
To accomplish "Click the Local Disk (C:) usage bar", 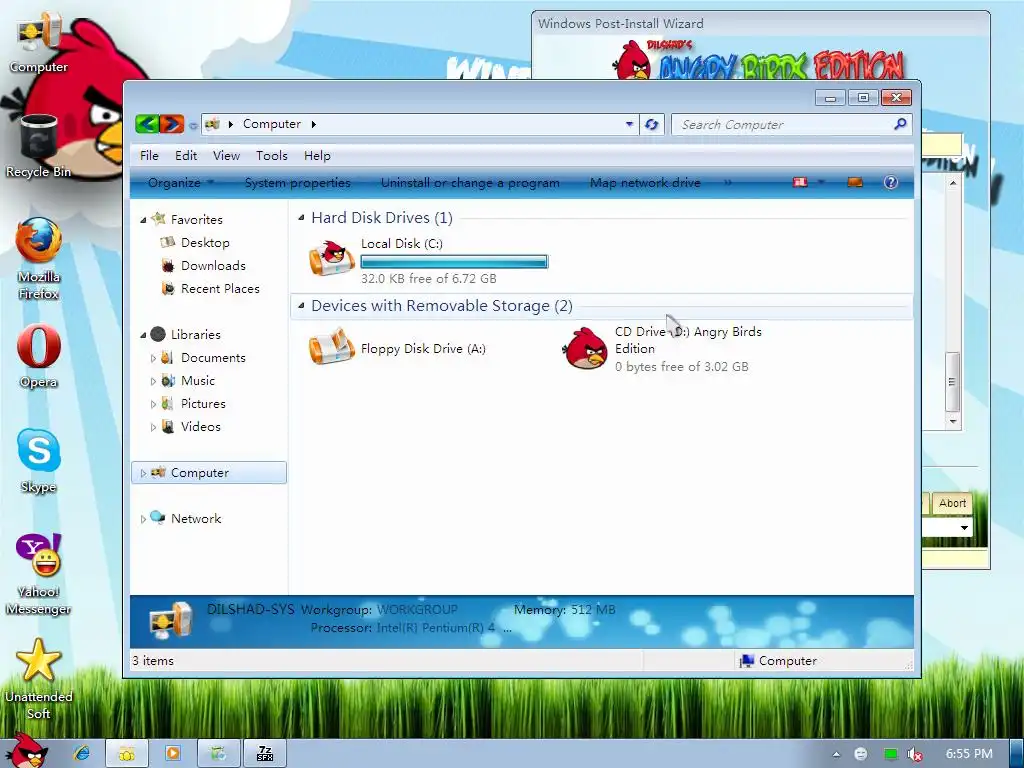I will 454,262.
